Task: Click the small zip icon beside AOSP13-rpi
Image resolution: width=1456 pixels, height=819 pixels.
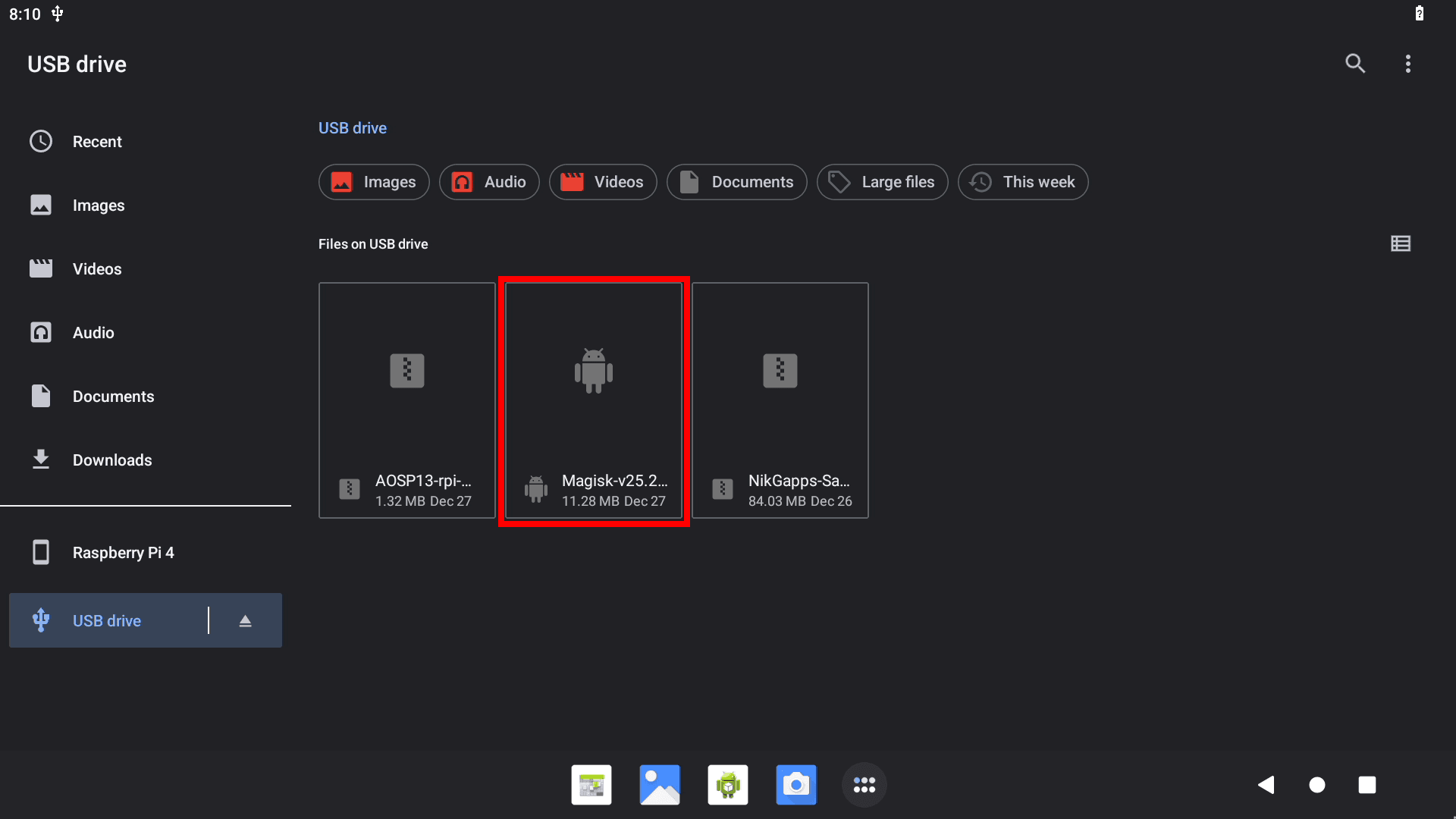Action: pos(350,489)
